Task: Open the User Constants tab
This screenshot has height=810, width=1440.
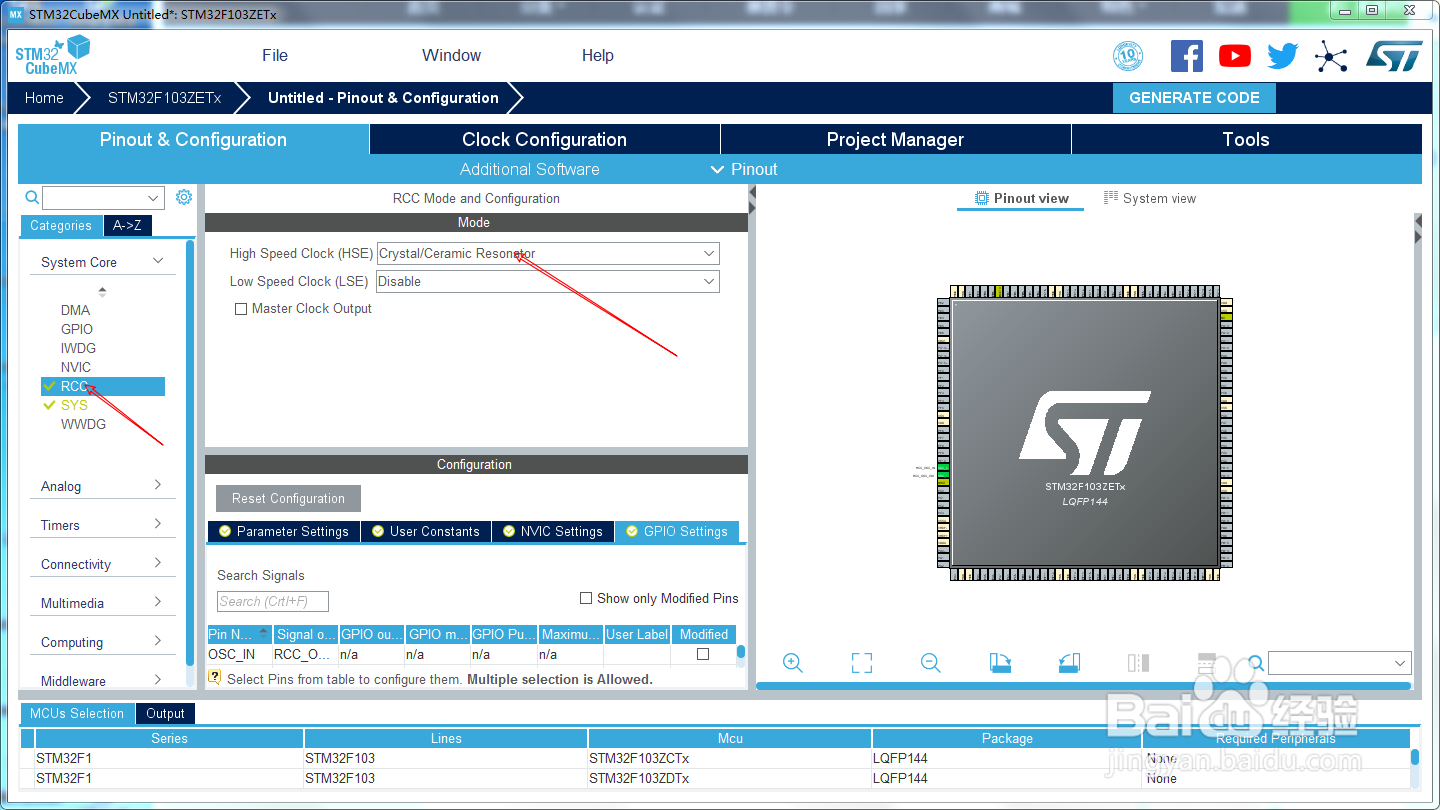Action: 425,531
